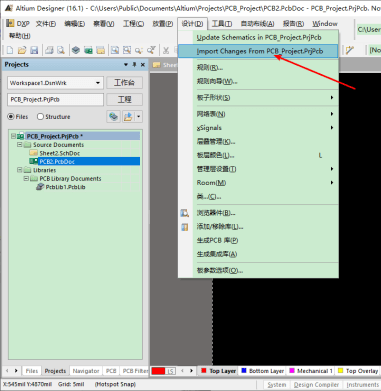Open the Workspace1.DsnWrk dropdown
The height and width of the screenshot is (391, 381).
tap(98, 83)
